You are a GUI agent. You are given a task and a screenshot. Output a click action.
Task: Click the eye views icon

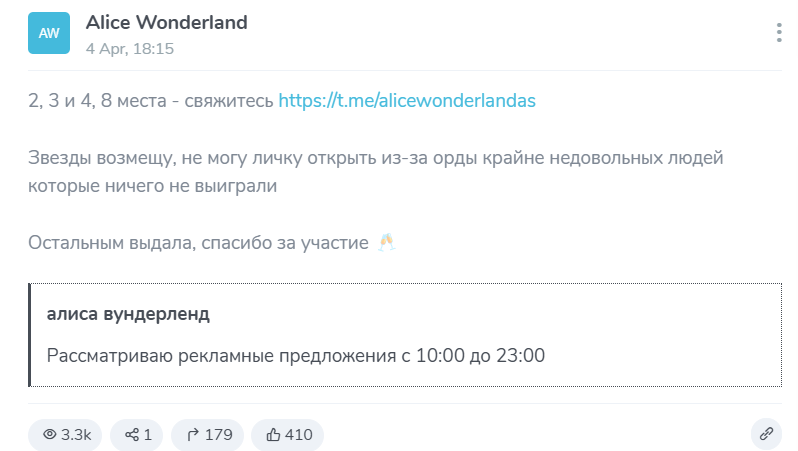[50, 435]
